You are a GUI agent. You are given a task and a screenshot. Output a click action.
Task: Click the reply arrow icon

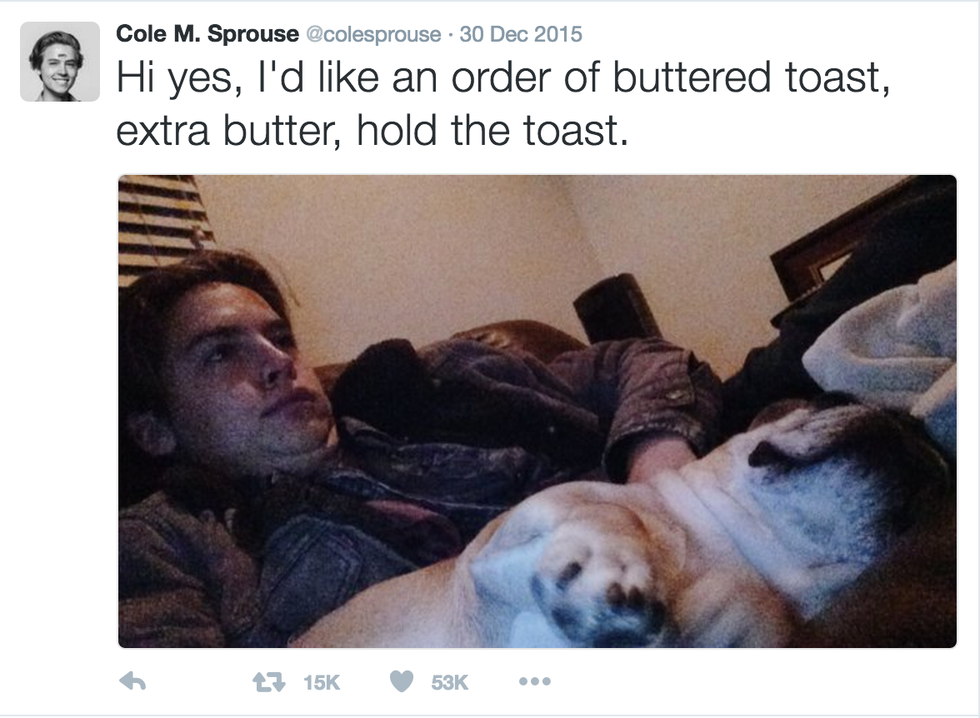point(132,682)
